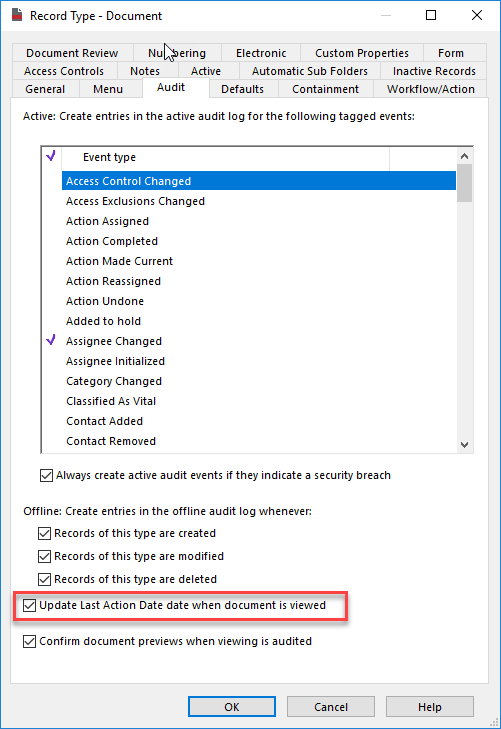This screenshot has height=729, width=501.
Task: Select the Contact Added event
Action: 258,421
